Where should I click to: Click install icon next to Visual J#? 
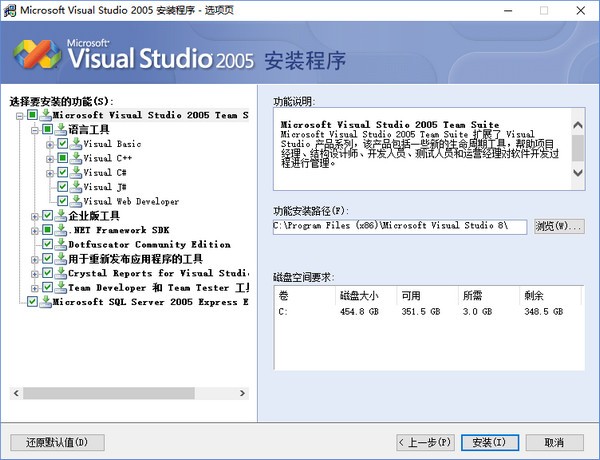coord(76,187)
